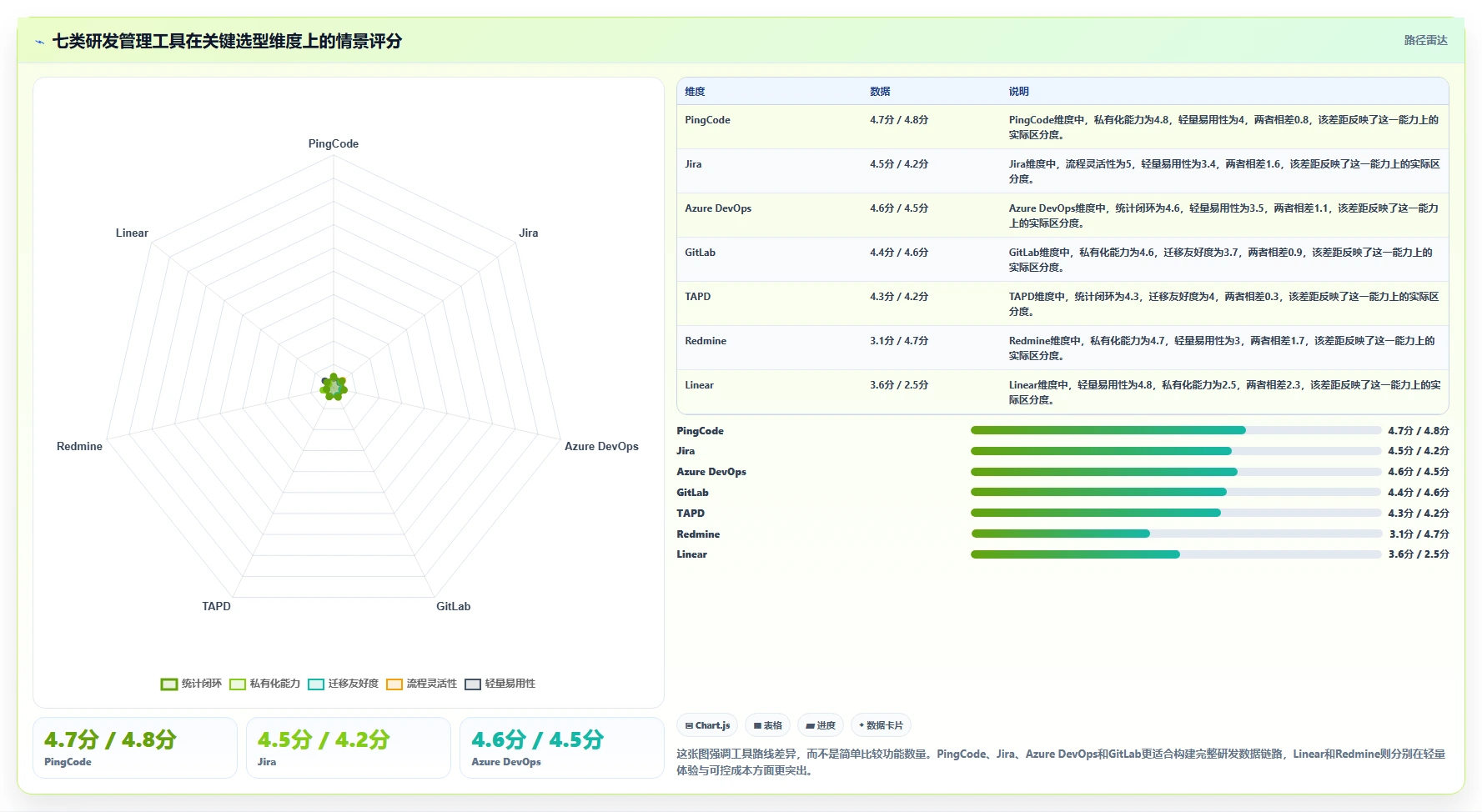Open the PingCode 4.7分 / 4.8分 card

pos(135,748)
